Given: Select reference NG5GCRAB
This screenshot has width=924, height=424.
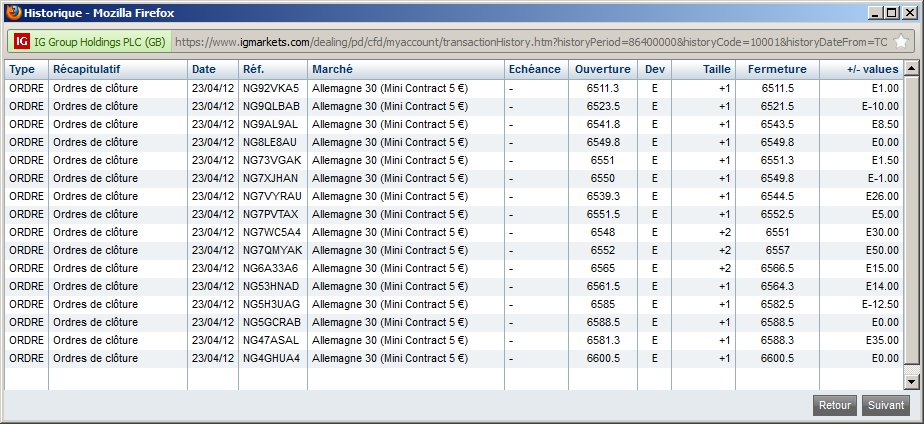Looking at the screenshot, I should (272, 322).
